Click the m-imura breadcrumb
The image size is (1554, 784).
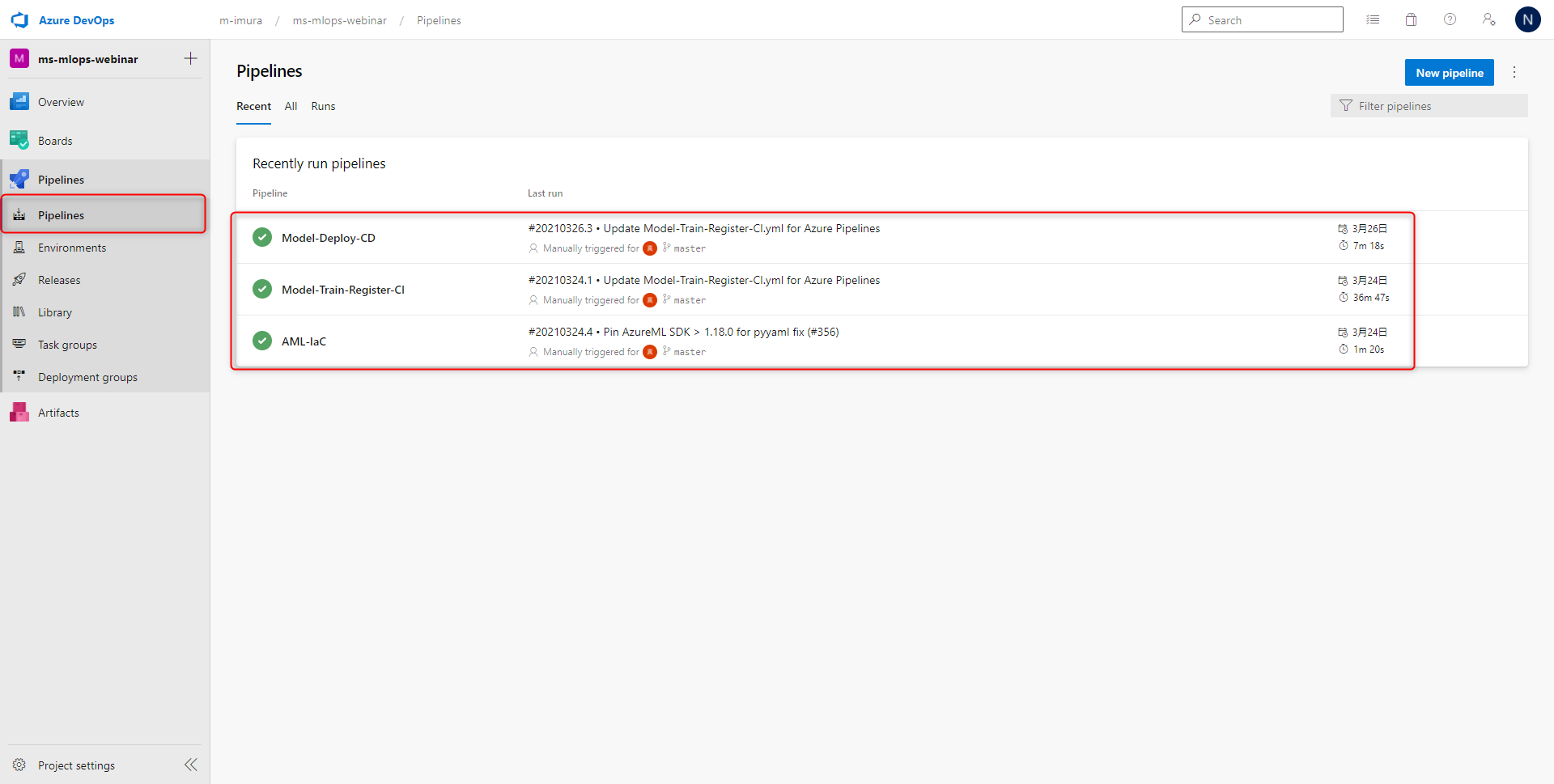click(x=240, y=20)
